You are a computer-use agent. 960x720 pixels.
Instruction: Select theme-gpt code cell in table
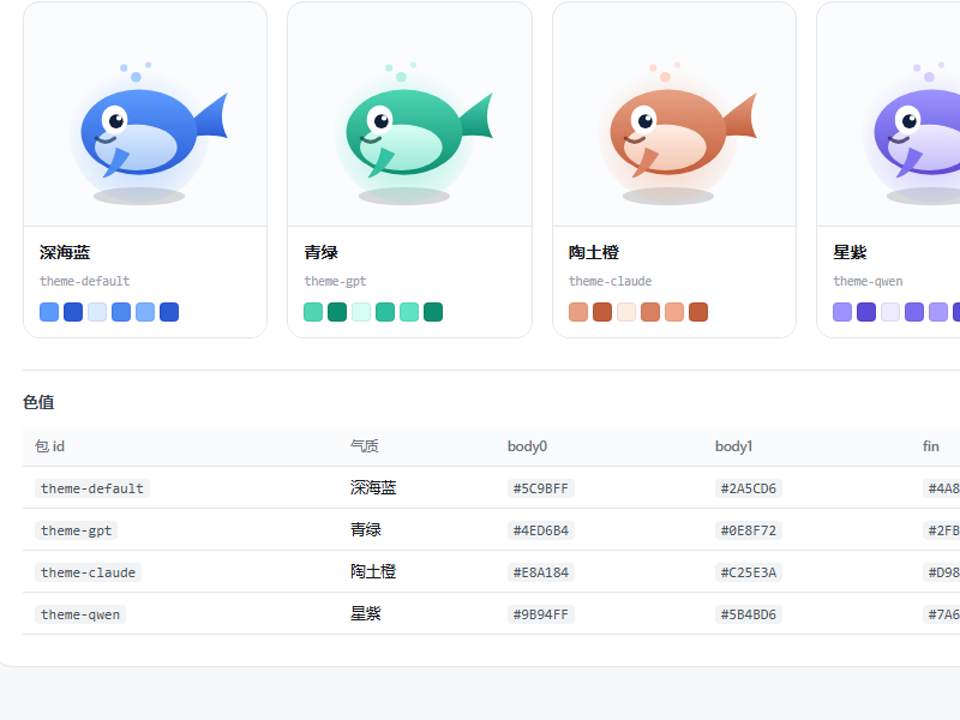click(76, 530)
